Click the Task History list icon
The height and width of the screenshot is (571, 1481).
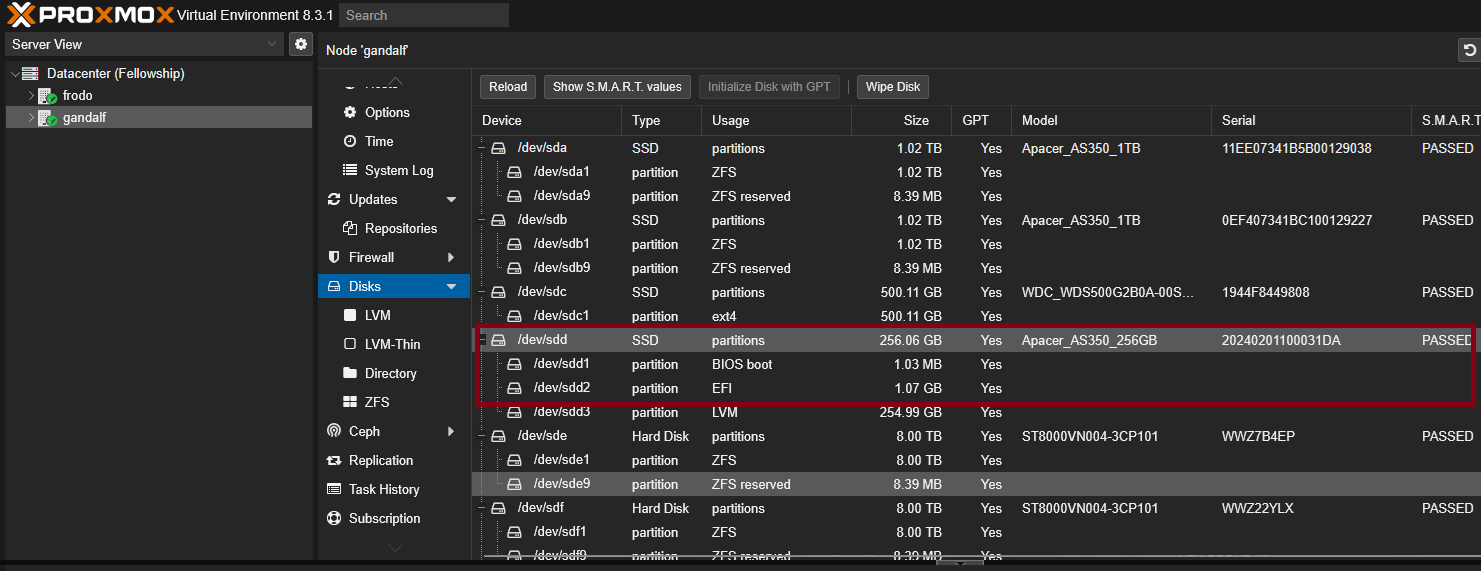click(334, 489)
